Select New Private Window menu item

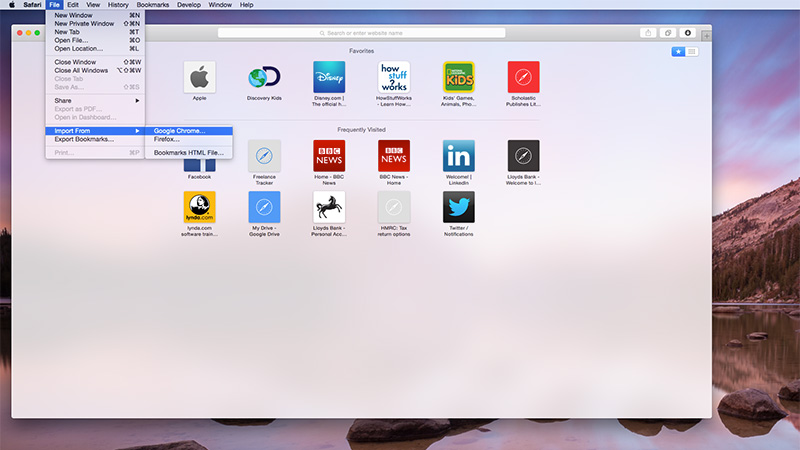point(95,23)
